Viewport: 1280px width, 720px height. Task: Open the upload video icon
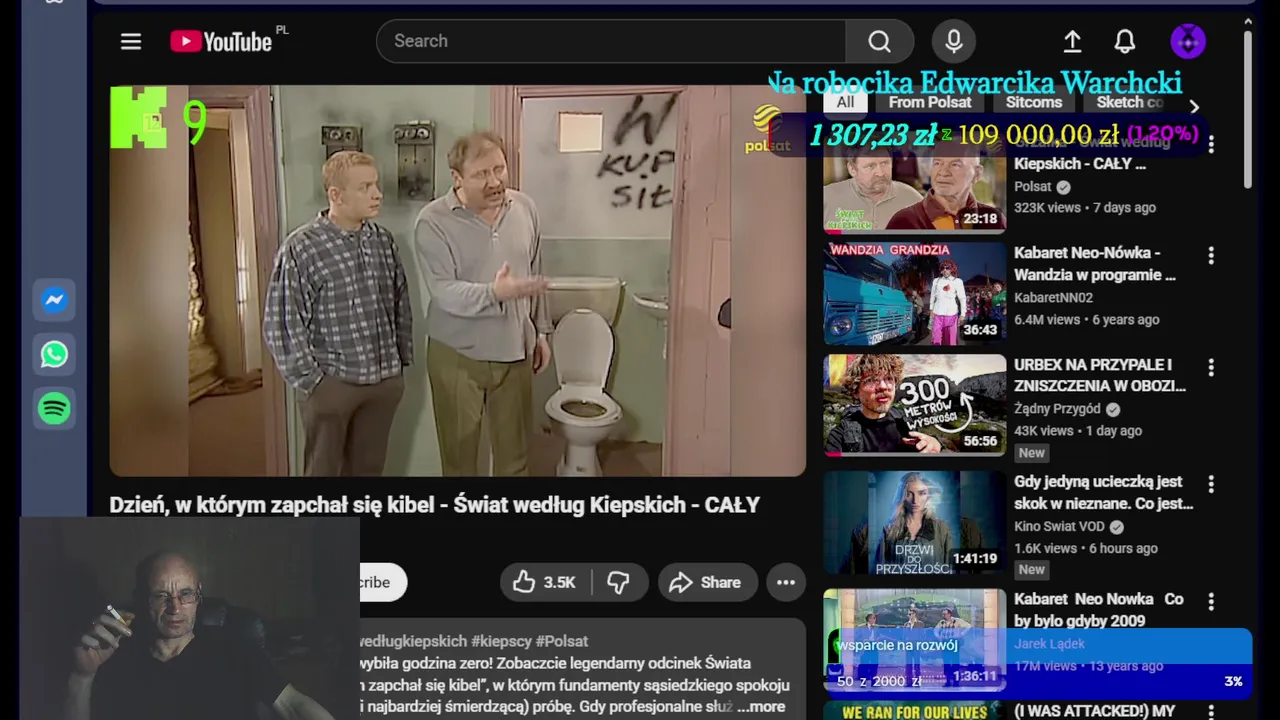coord(1072,41)
